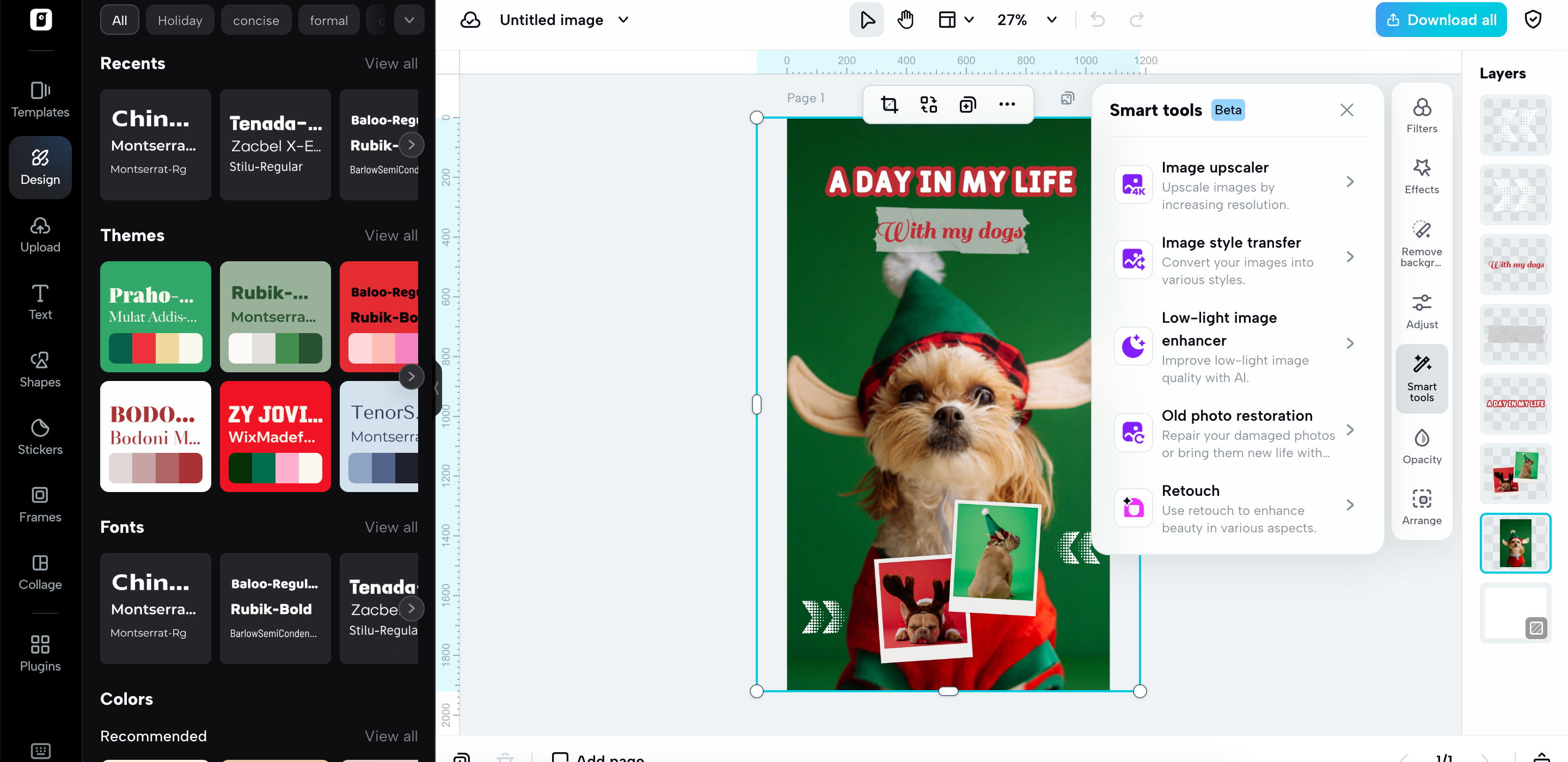Screen dimensions: 1568x762
Task: Open the Stickers panel
Action: pos(40,436)
